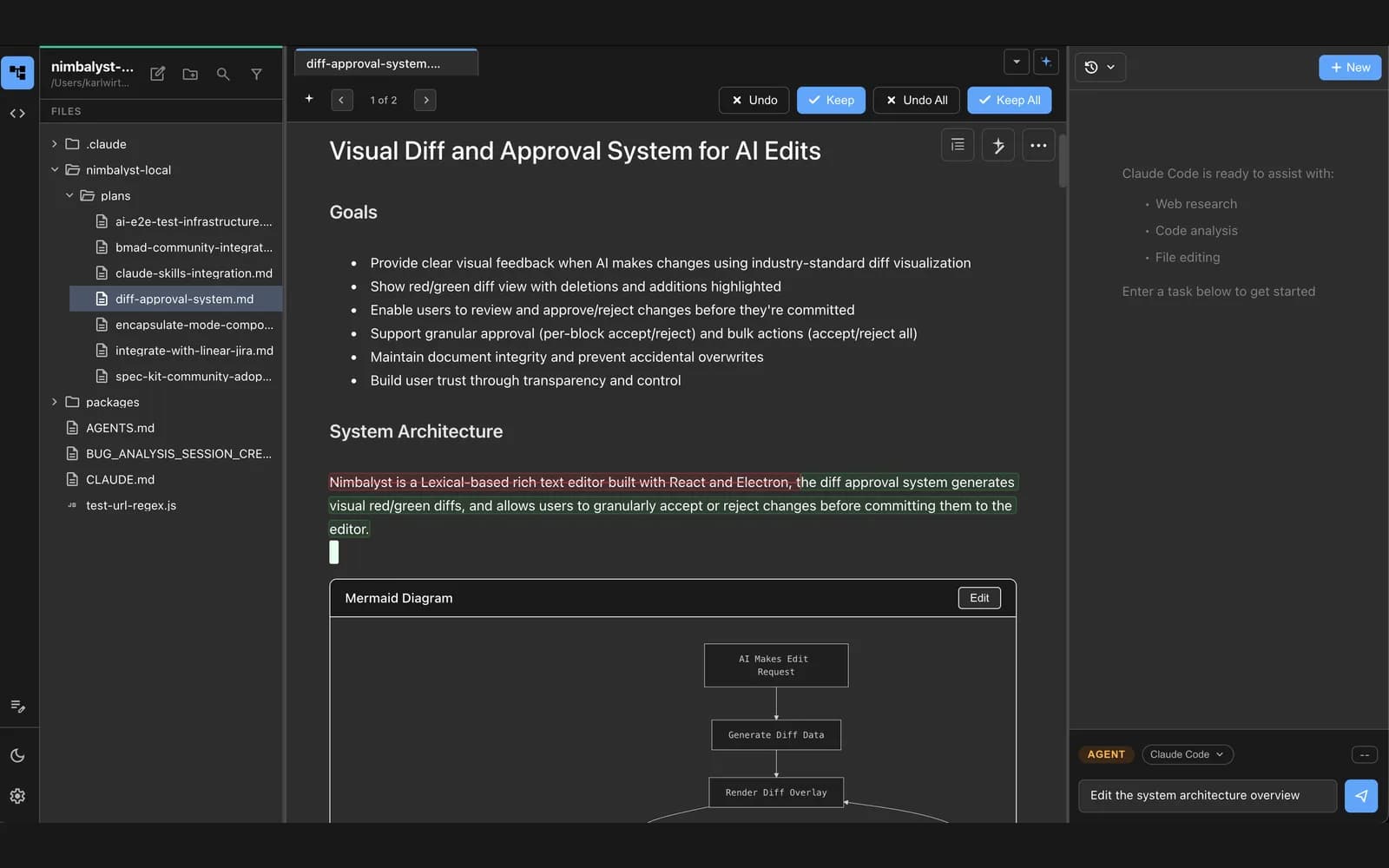Open ai-e2e-test-infrastructure file
The height and width of the screenshot is (868, 1389).
[x=176, y=221]
